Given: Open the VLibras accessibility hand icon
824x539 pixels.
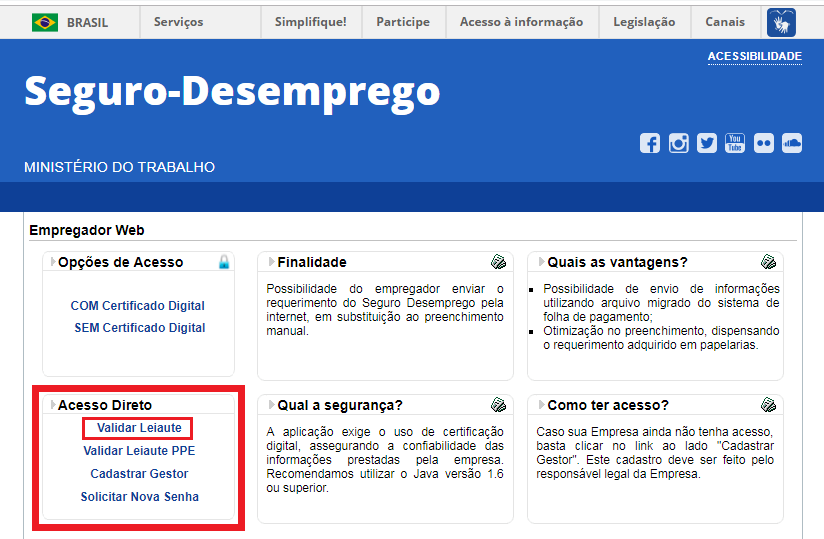Looking at the screenshot, I should coord(781,23).
